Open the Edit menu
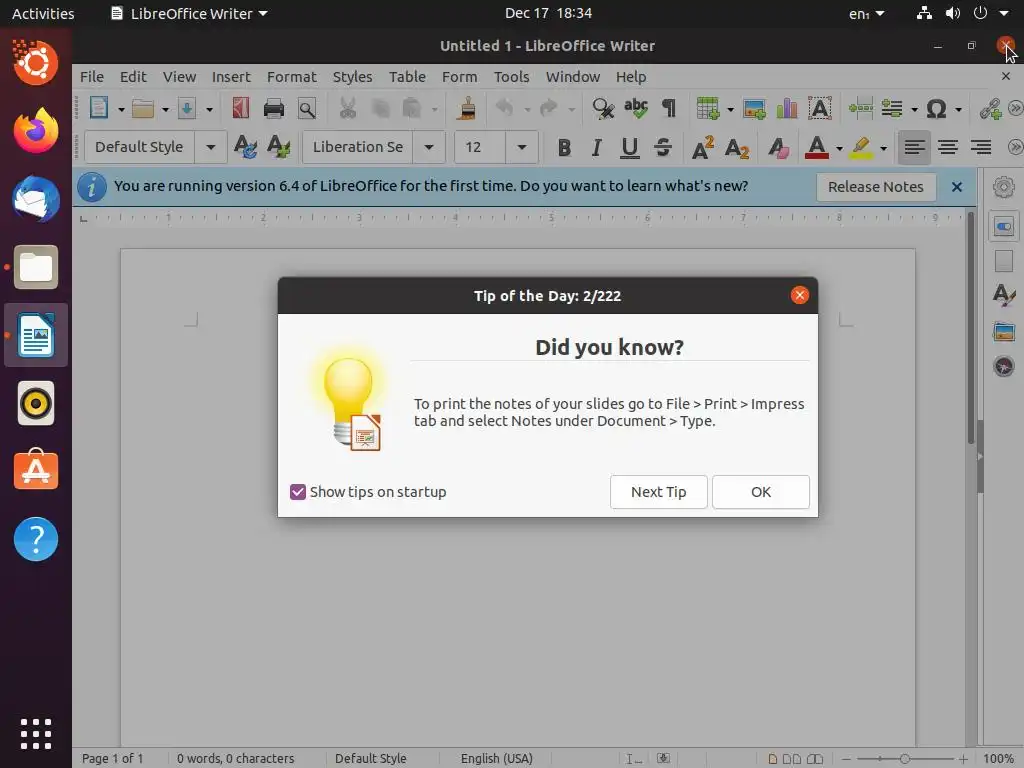This screenshot has height=768, width=1024. [x=133, y=76]
